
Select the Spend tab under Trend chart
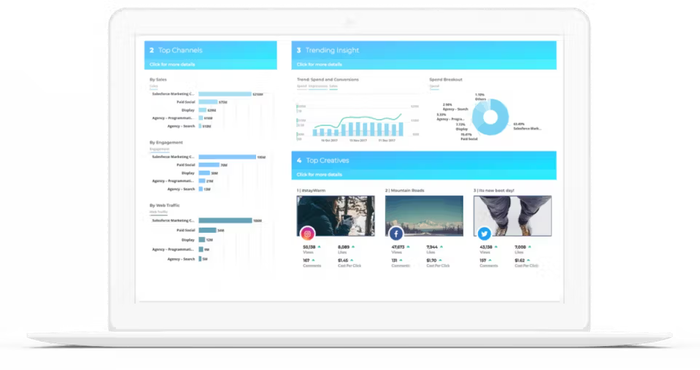click(302, 86)
